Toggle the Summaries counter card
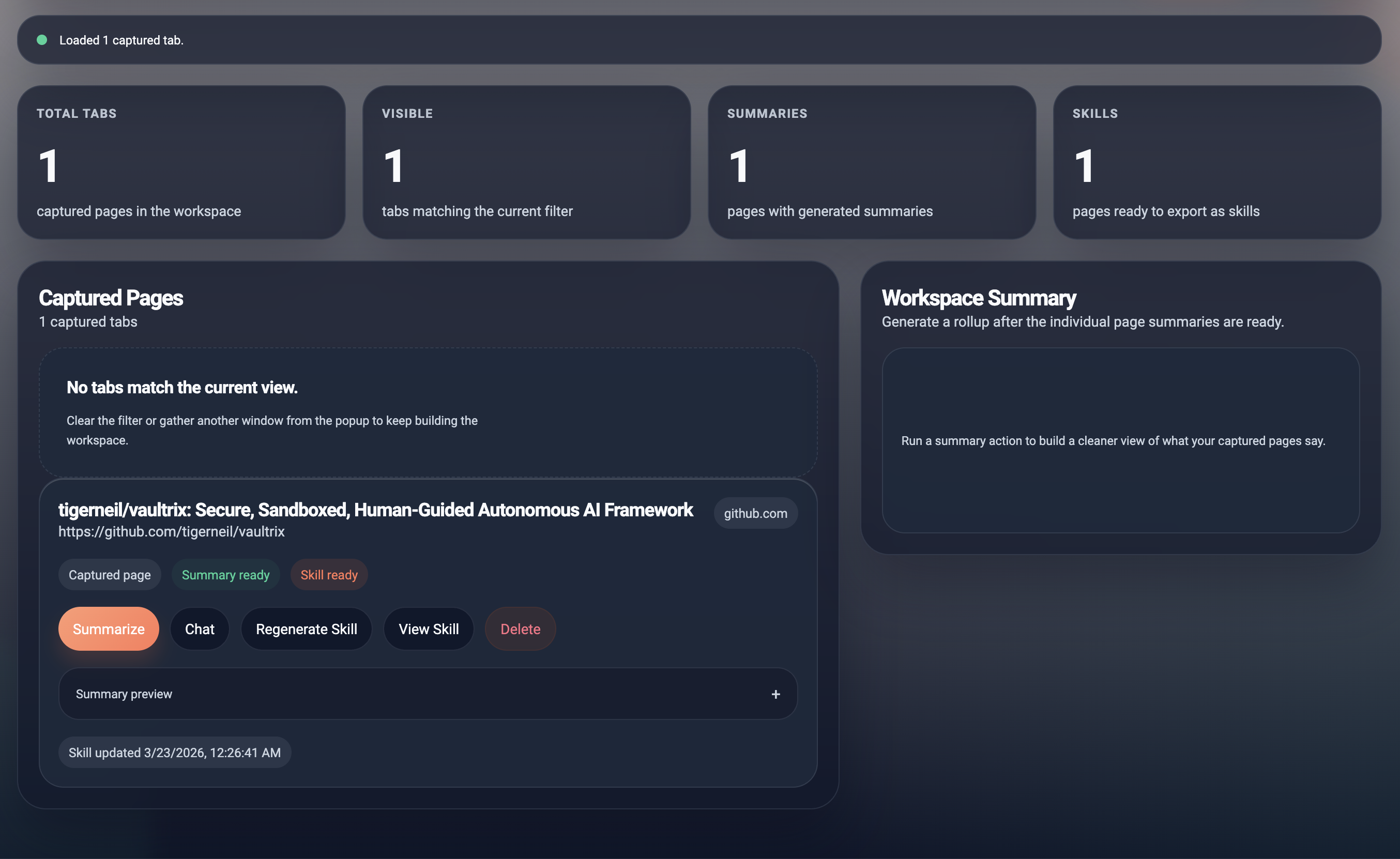 pyautogui.click(x=872, y=162)
